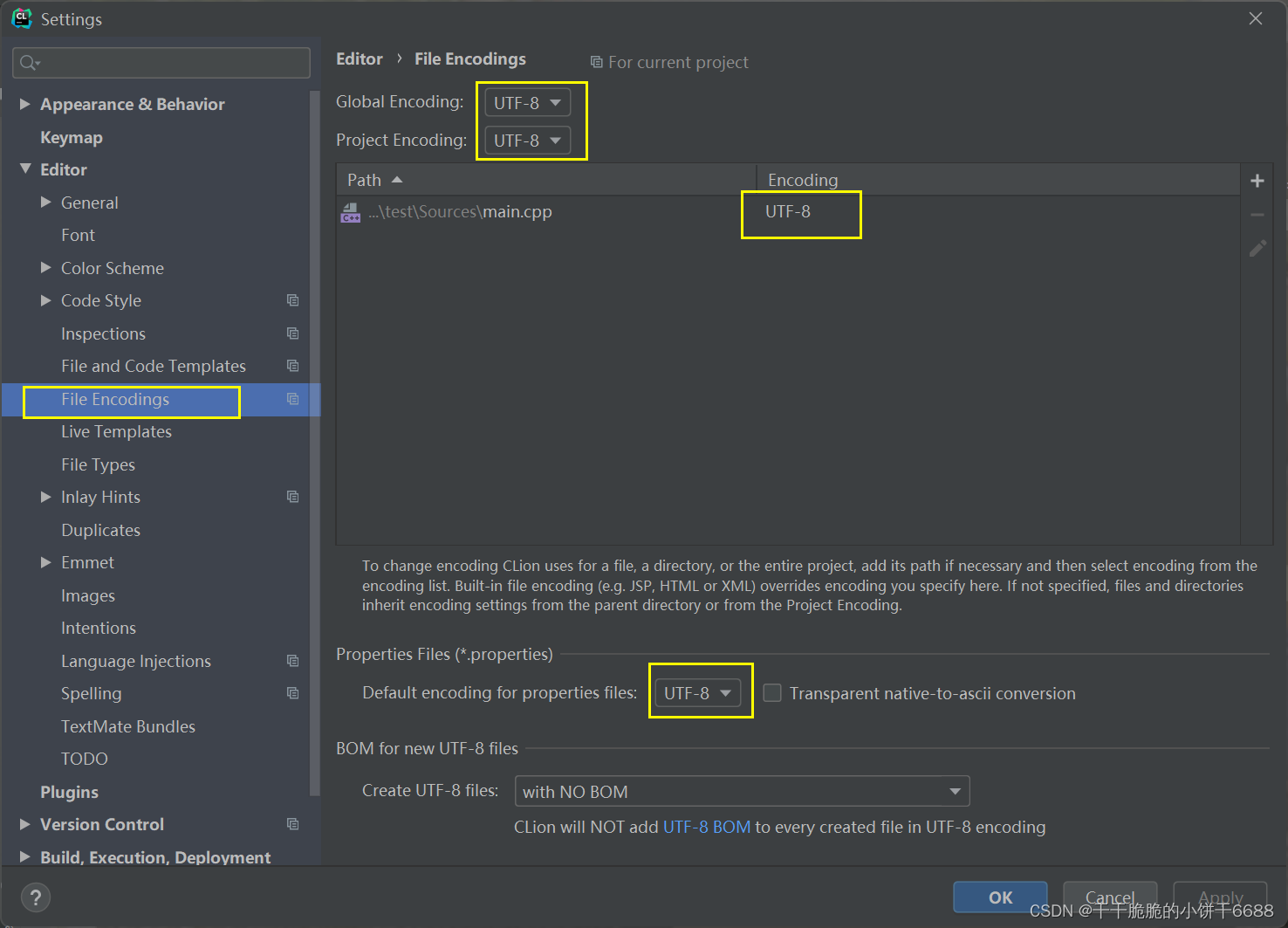Click the CLion logo in title bar
This screenshot has width=1288, height=928.
click(x=22, y=18)
